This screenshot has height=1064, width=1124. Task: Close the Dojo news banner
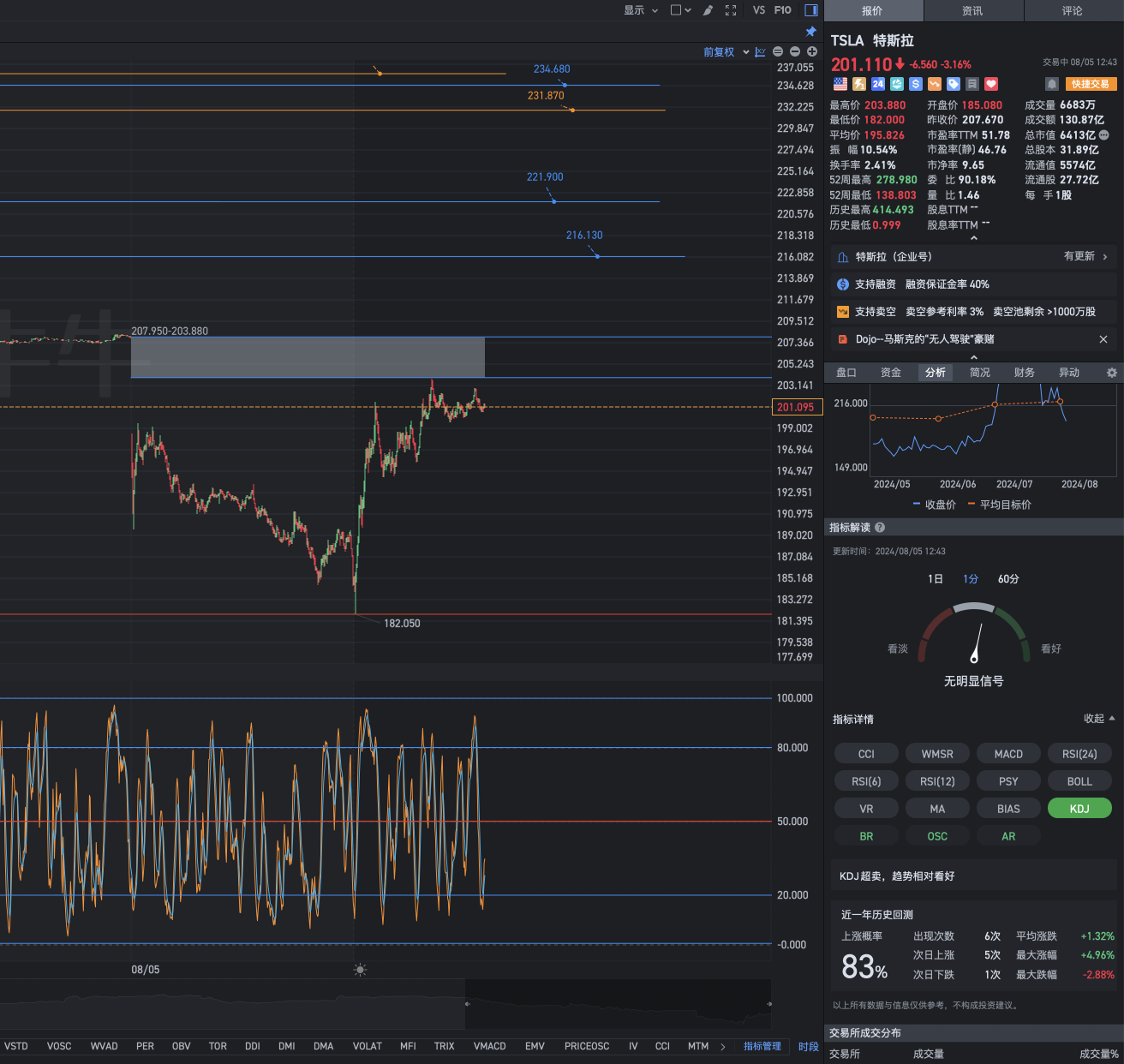[x=1103, y=339]
